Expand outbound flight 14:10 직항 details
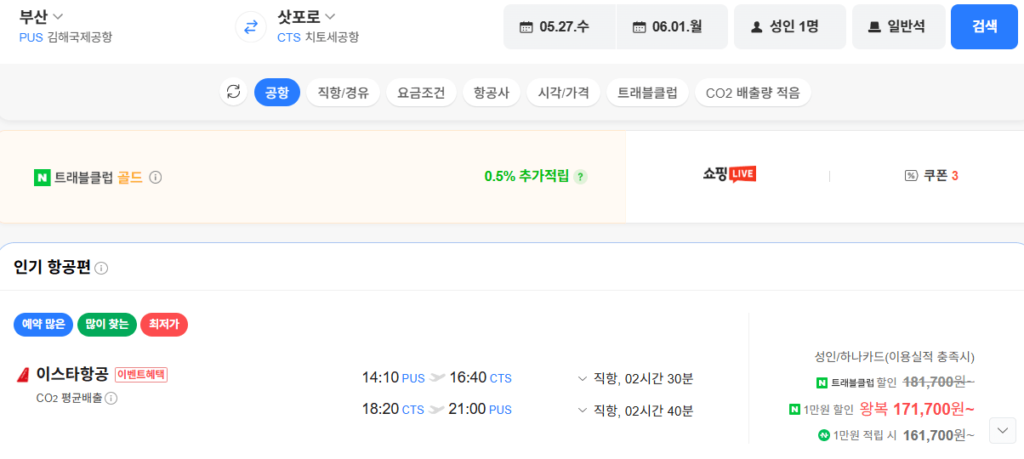Screen dimensions: 1024x459 pyautogui.click(x=582, y=379)
